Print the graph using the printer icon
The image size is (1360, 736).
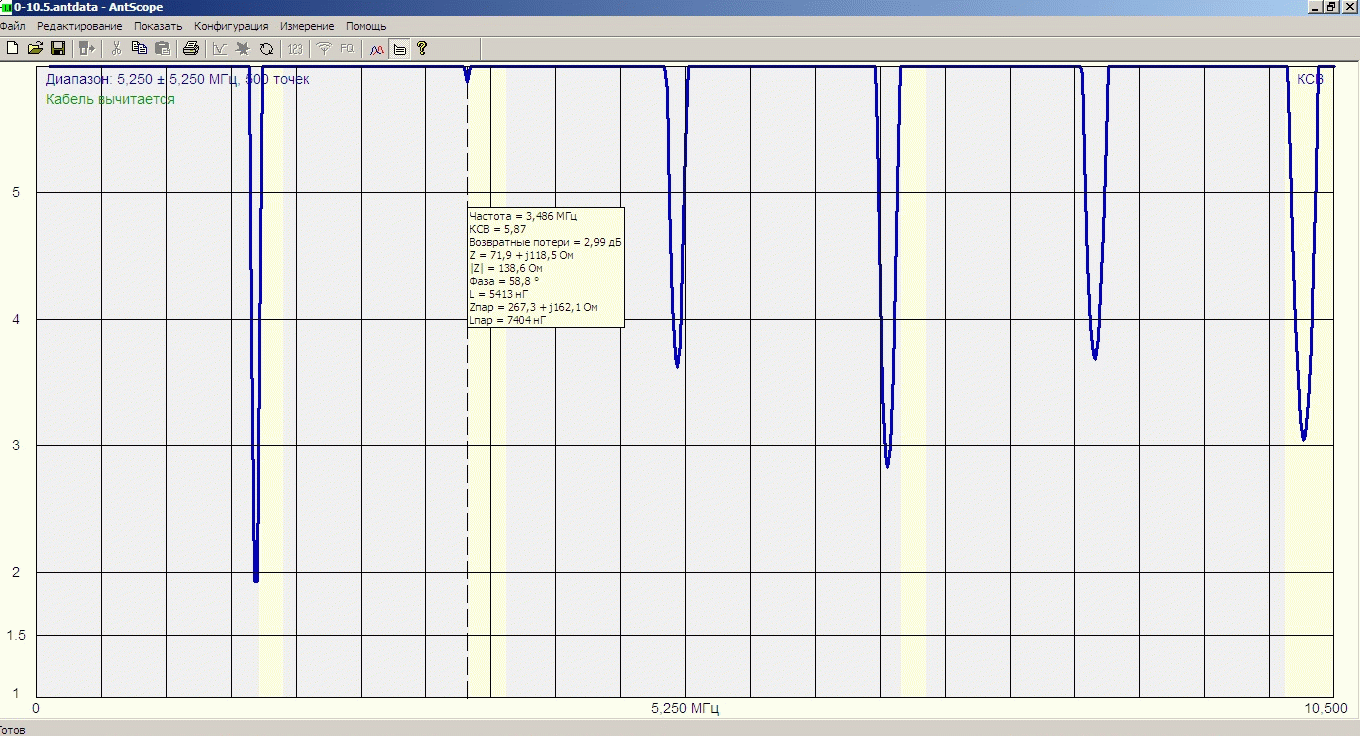click(191, 48)
